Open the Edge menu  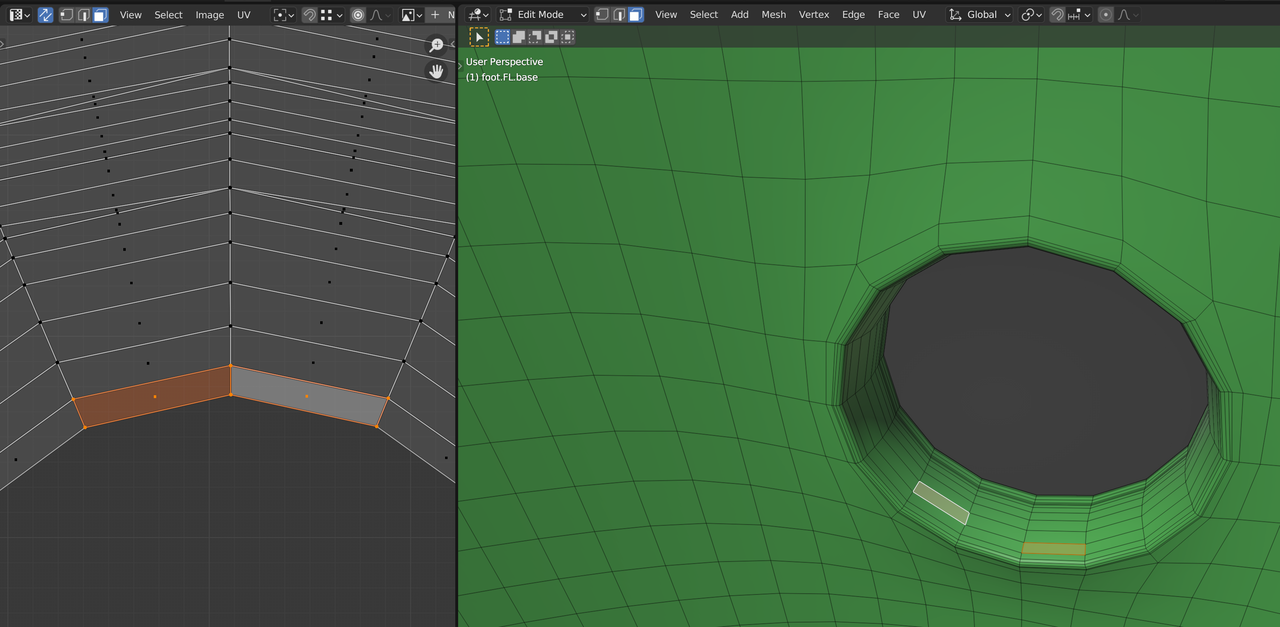point(853,15)
